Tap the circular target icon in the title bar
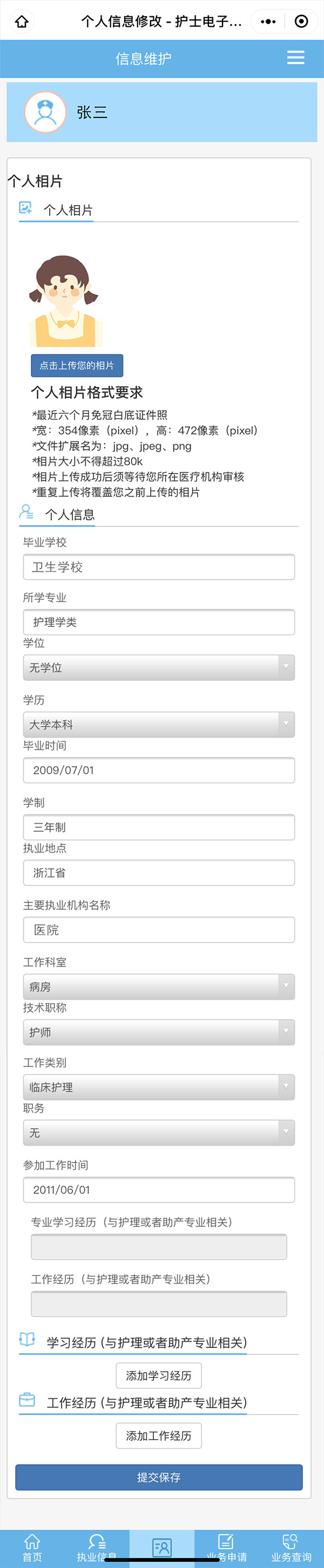Screen dimensions: 324x1568 coord(301,22)
